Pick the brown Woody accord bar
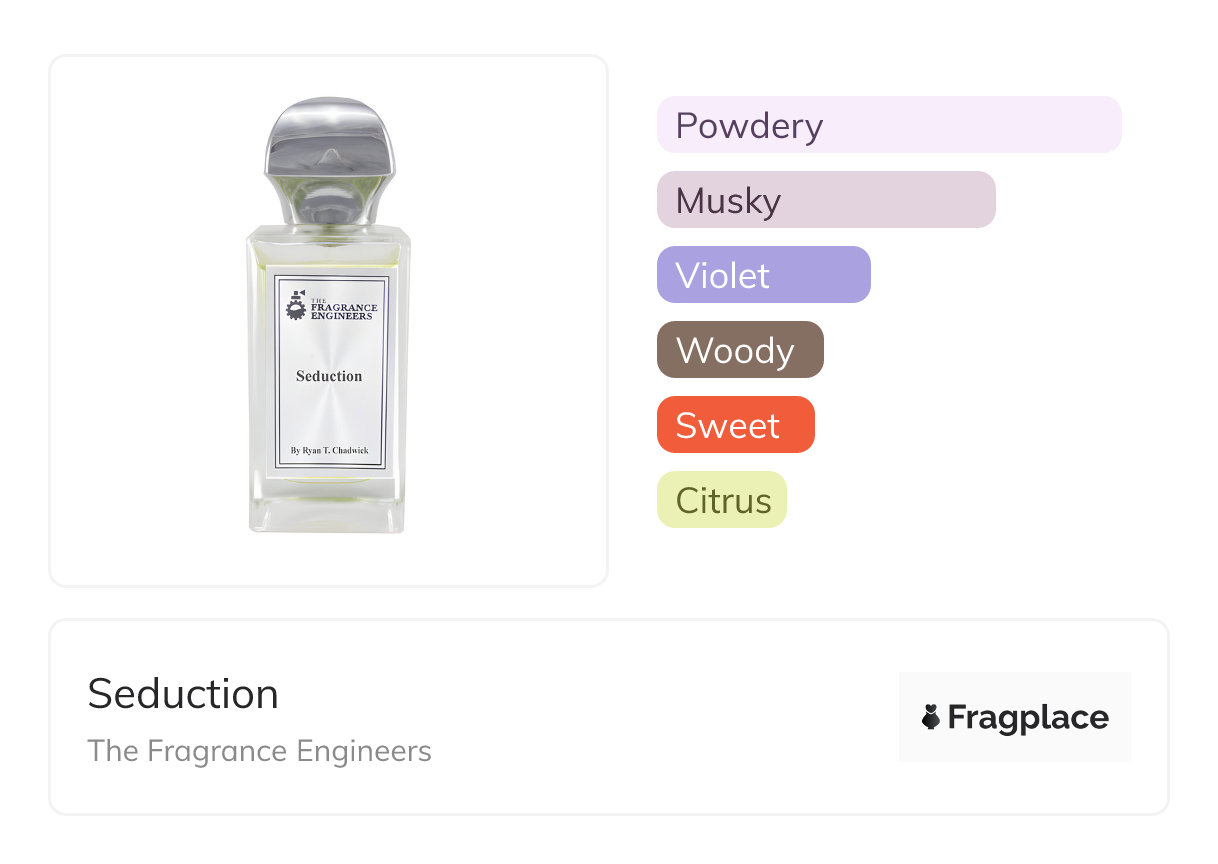Screen dimensions: 1218x864 739,350
